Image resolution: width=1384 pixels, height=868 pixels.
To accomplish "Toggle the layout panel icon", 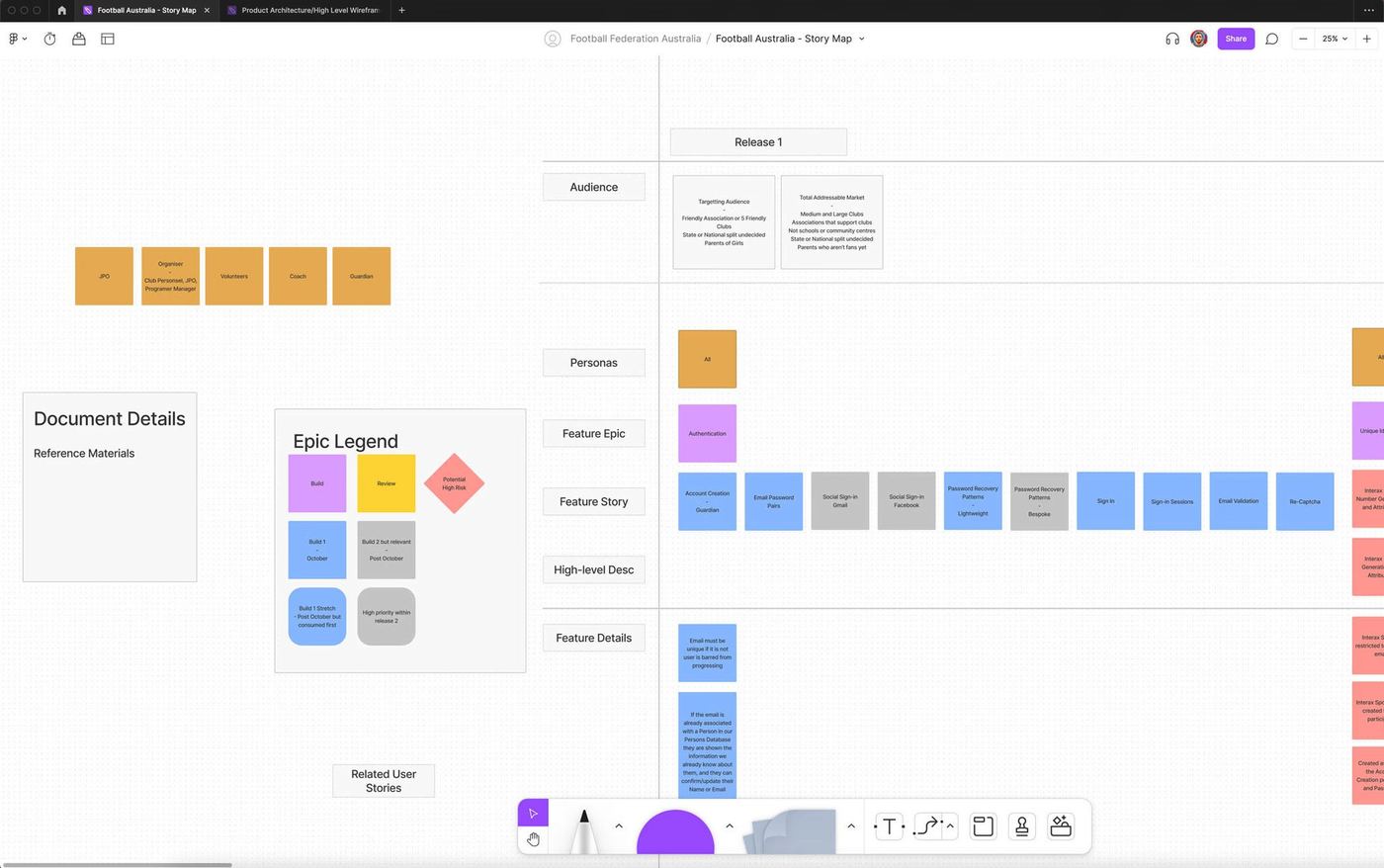I will coord(108,39).
